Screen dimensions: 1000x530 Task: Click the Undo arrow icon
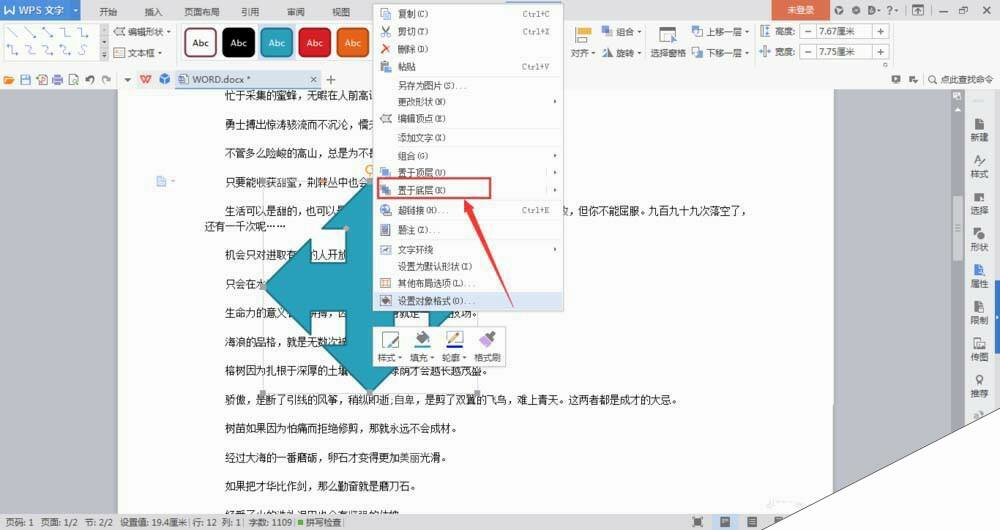[90, 80]
